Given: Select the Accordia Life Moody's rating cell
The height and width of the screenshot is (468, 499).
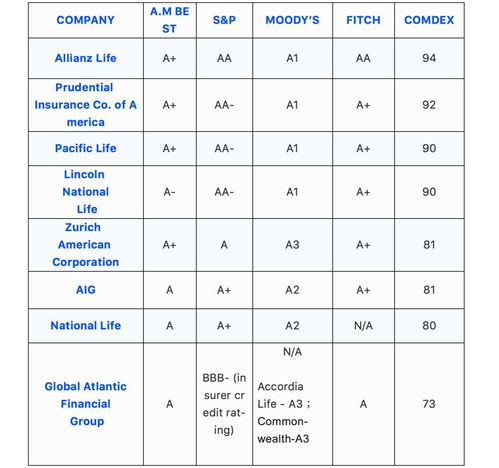Looking at the screenshot, I should click(292, 404).
